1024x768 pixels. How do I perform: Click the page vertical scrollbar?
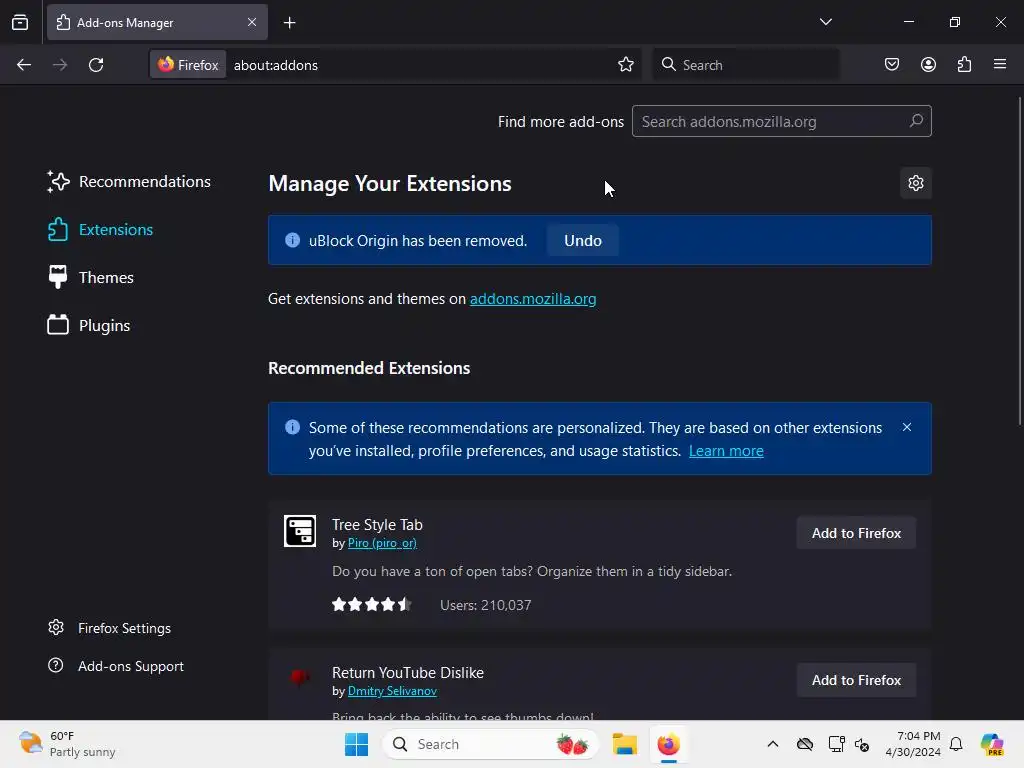pyautogui.click(x=1019, y=261)
